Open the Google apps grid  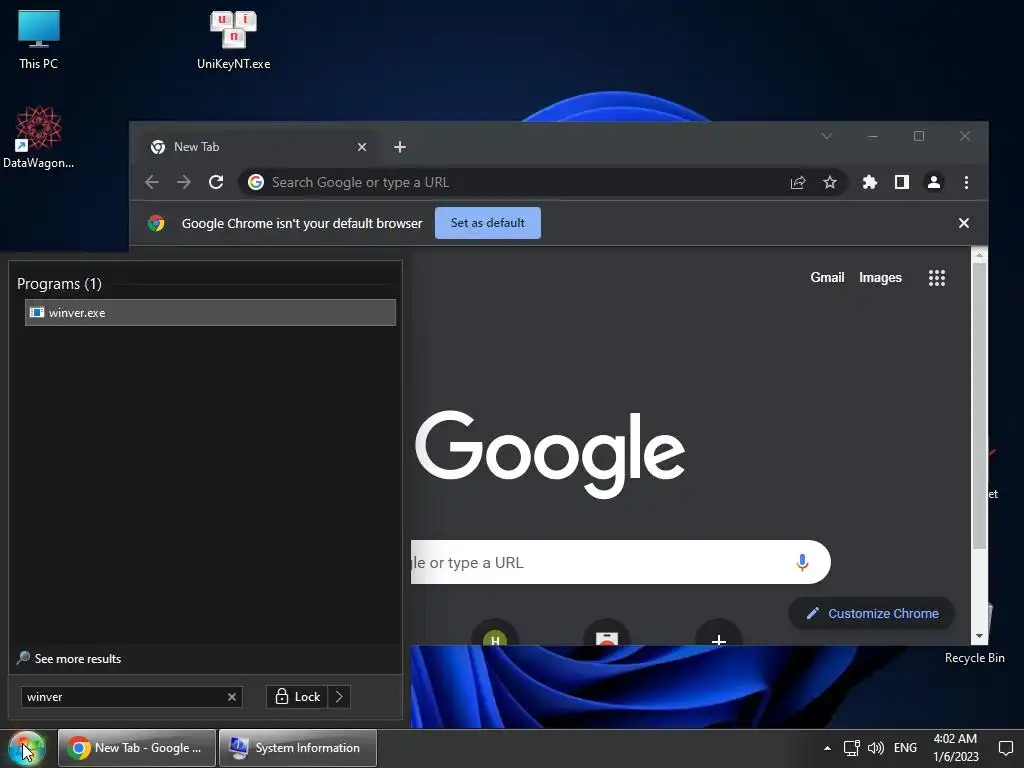click(x=936, y=278)
